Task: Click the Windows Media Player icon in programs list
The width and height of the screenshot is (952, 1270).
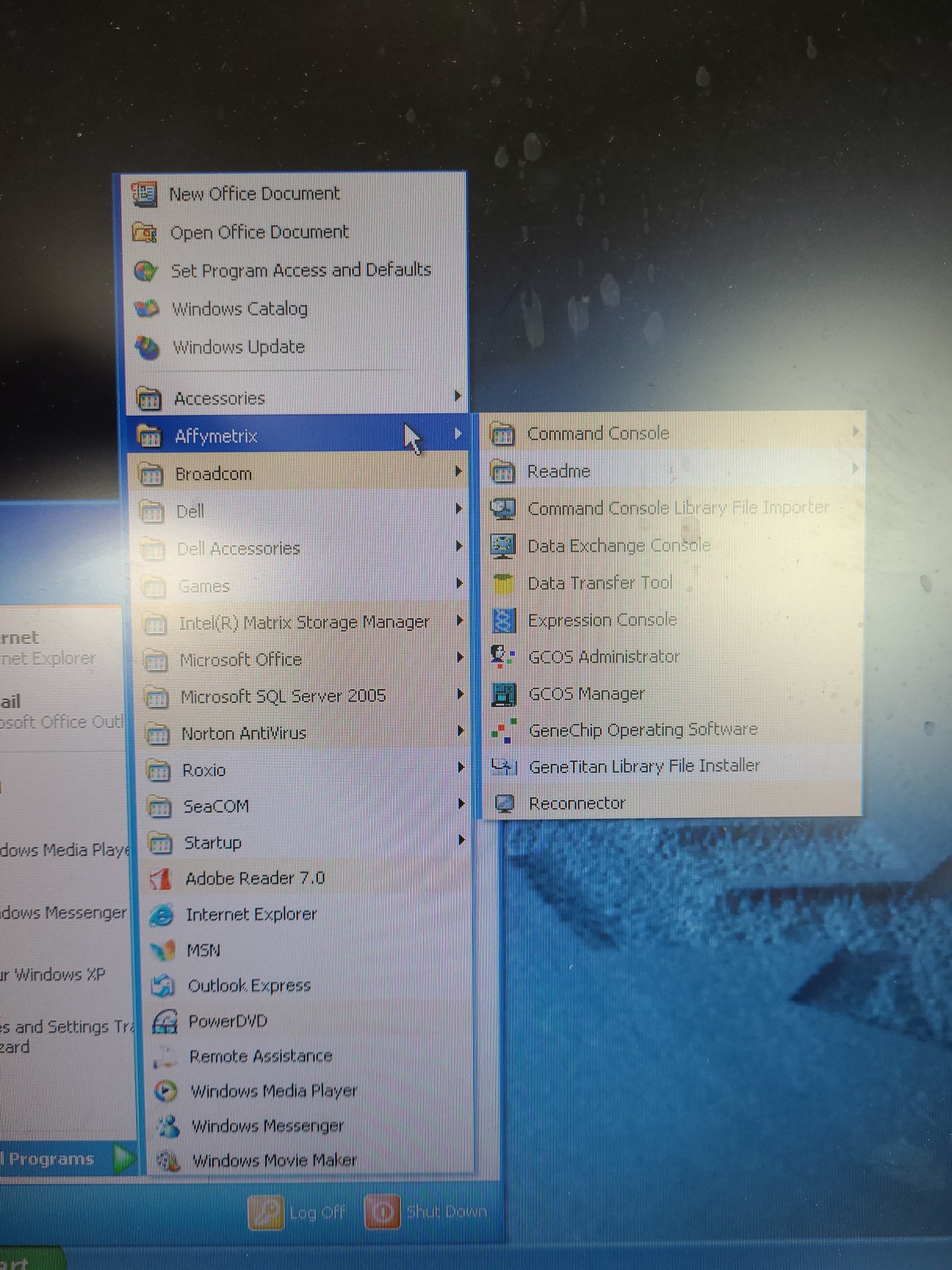Action: 166,1091
